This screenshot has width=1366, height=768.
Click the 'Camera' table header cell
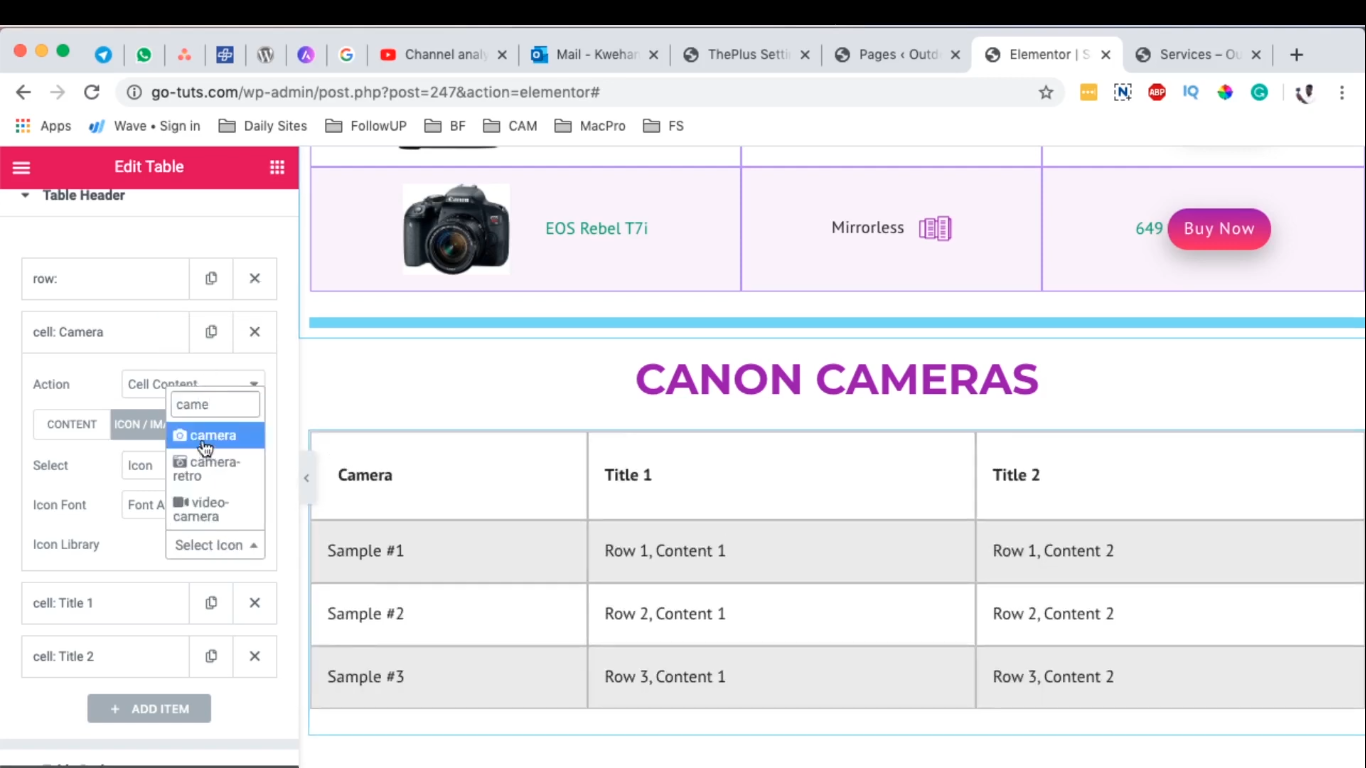[449, 475]
